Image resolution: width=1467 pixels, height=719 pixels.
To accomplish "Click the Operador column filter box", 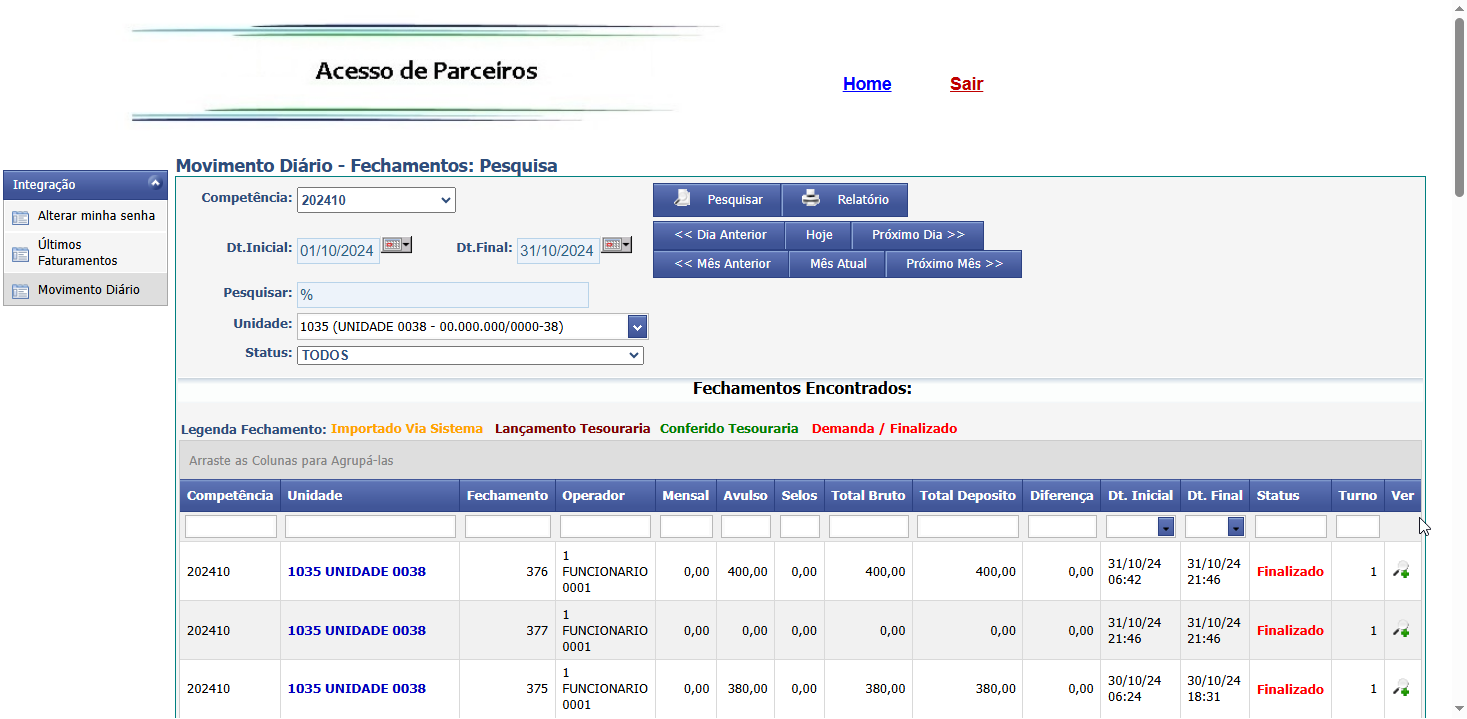I will click(605, 527).
